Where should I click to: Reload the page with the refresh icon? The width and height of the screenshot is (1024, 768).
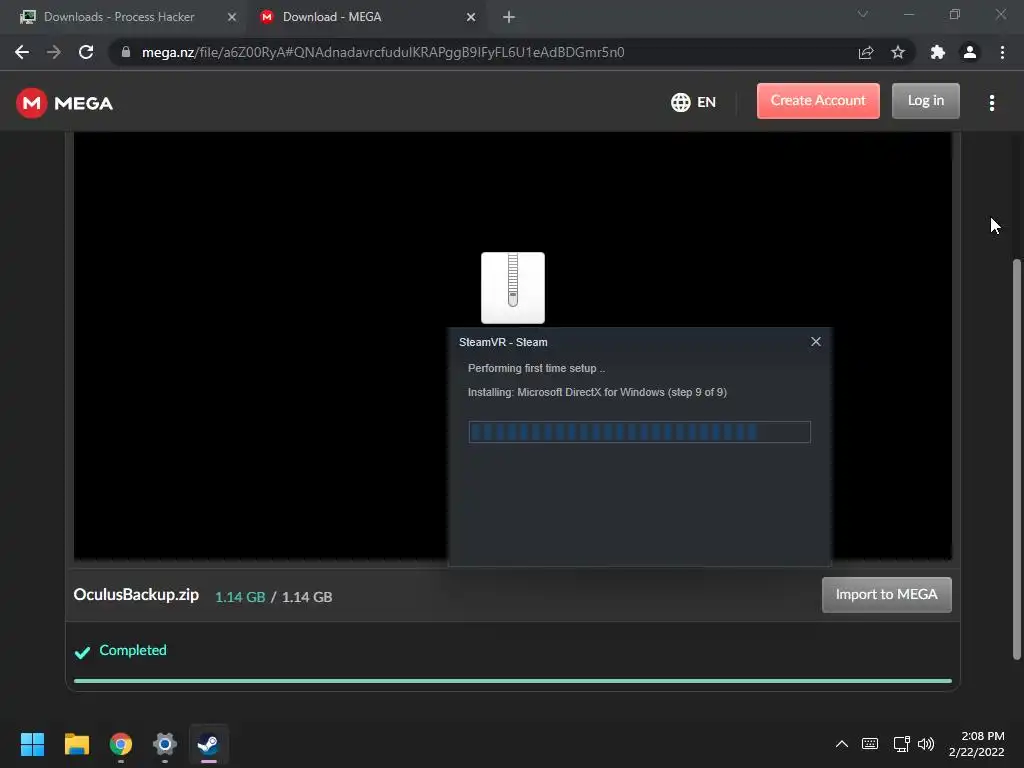(86, 52)
